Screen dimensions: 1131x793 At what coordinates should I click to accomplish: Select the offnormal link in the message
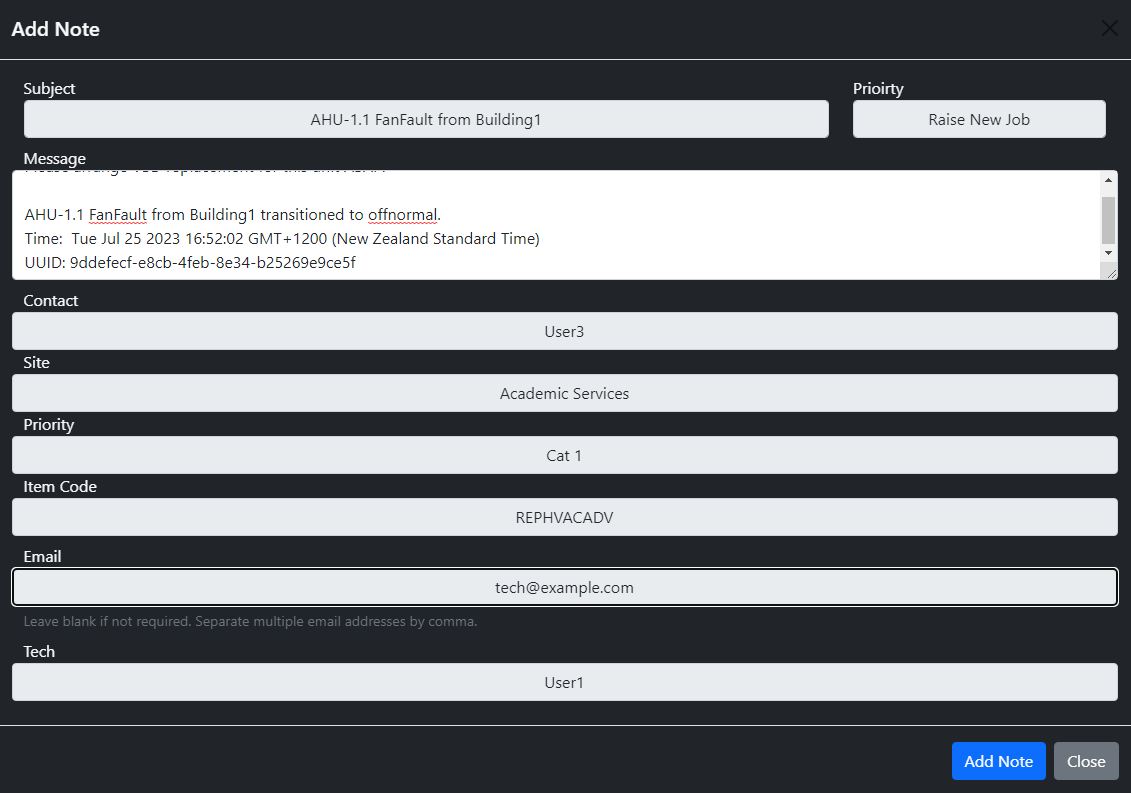click(403, 213)
